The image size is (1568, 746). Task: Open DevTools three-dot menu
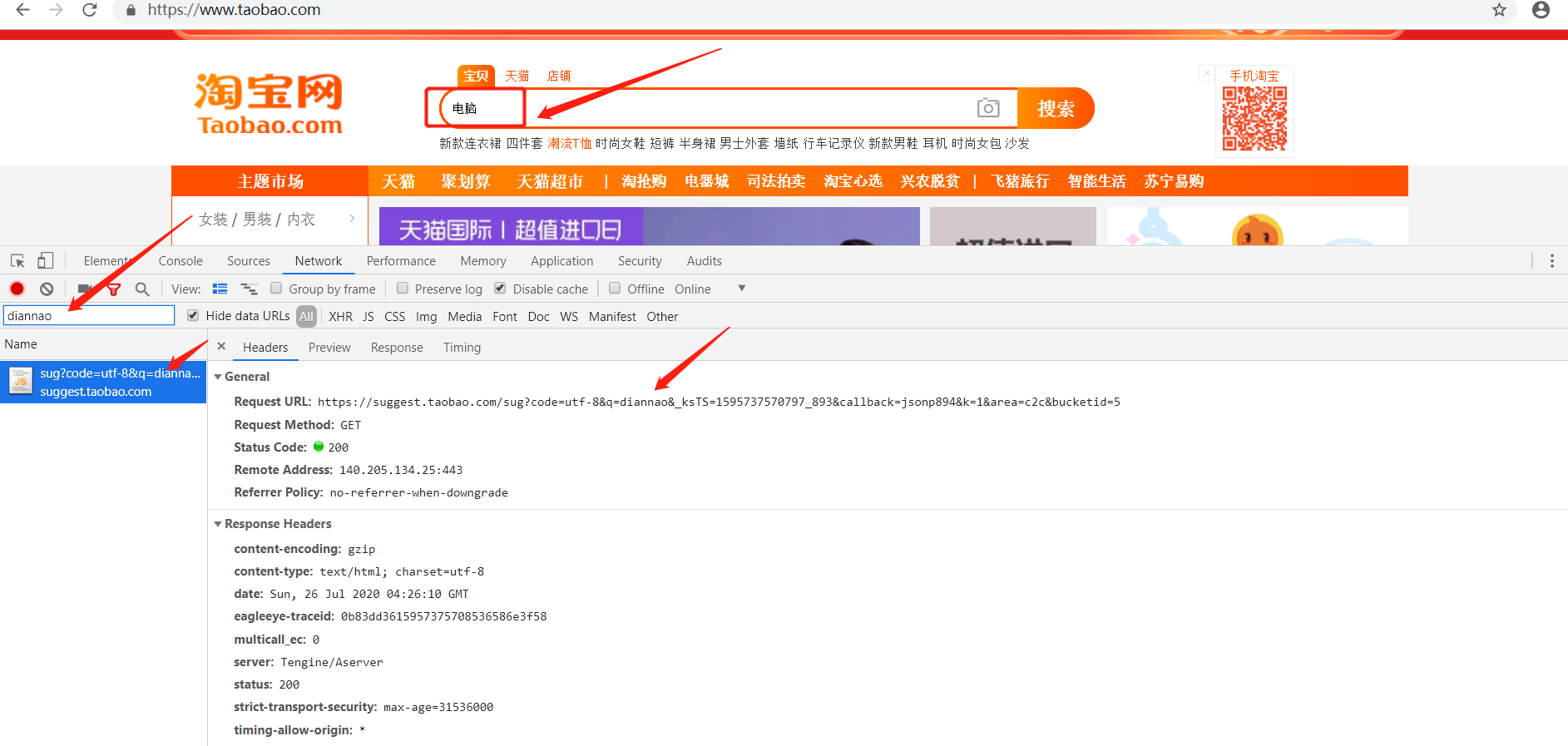pyautogui.click(x=1551, y=261)
